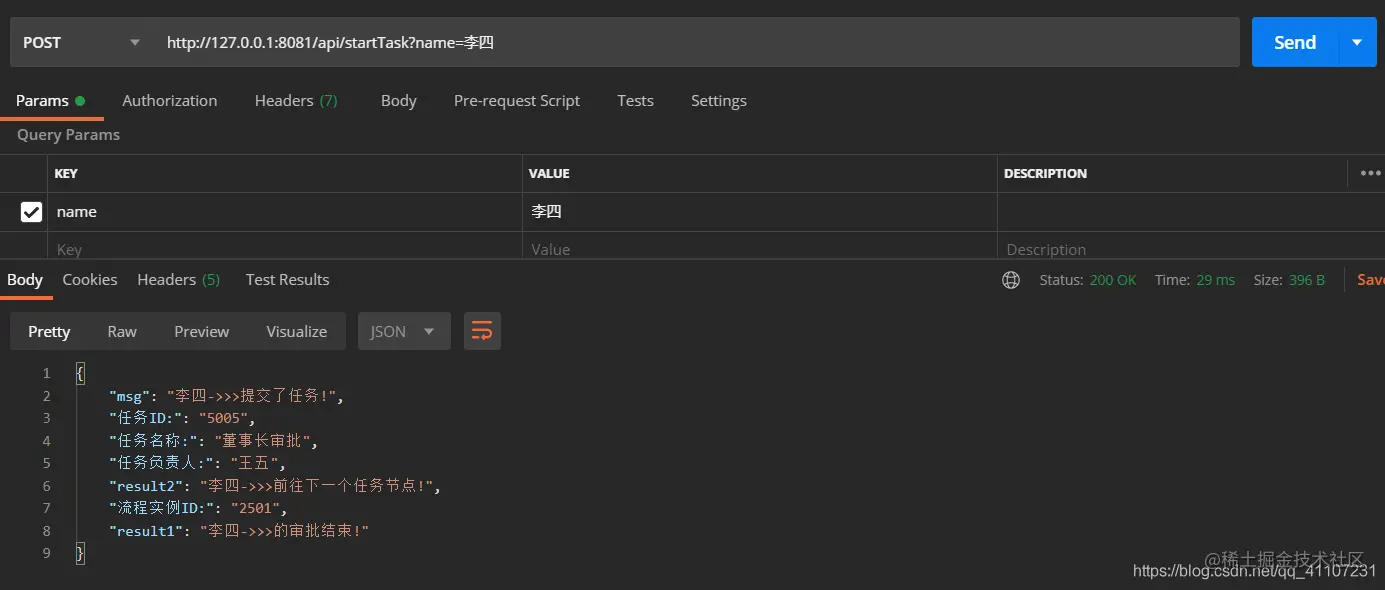The width and height of the screenshot is (1385, 590).
Task: Click the name key cell
Action: click(x=285, y=212)
